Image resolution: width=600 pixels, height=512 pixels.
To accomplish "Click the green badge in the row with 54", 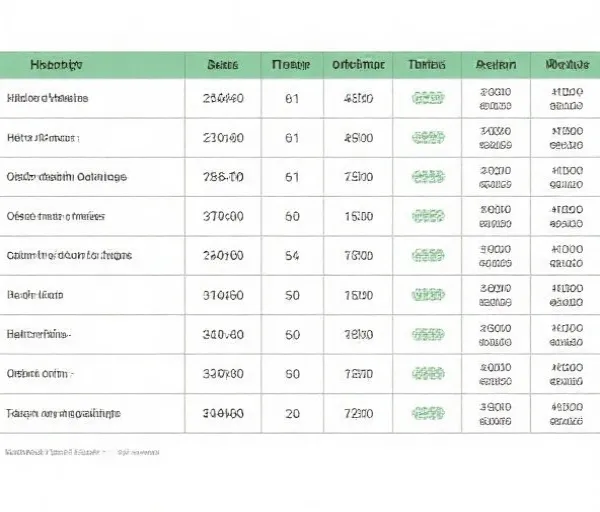I will pos(427,255).
